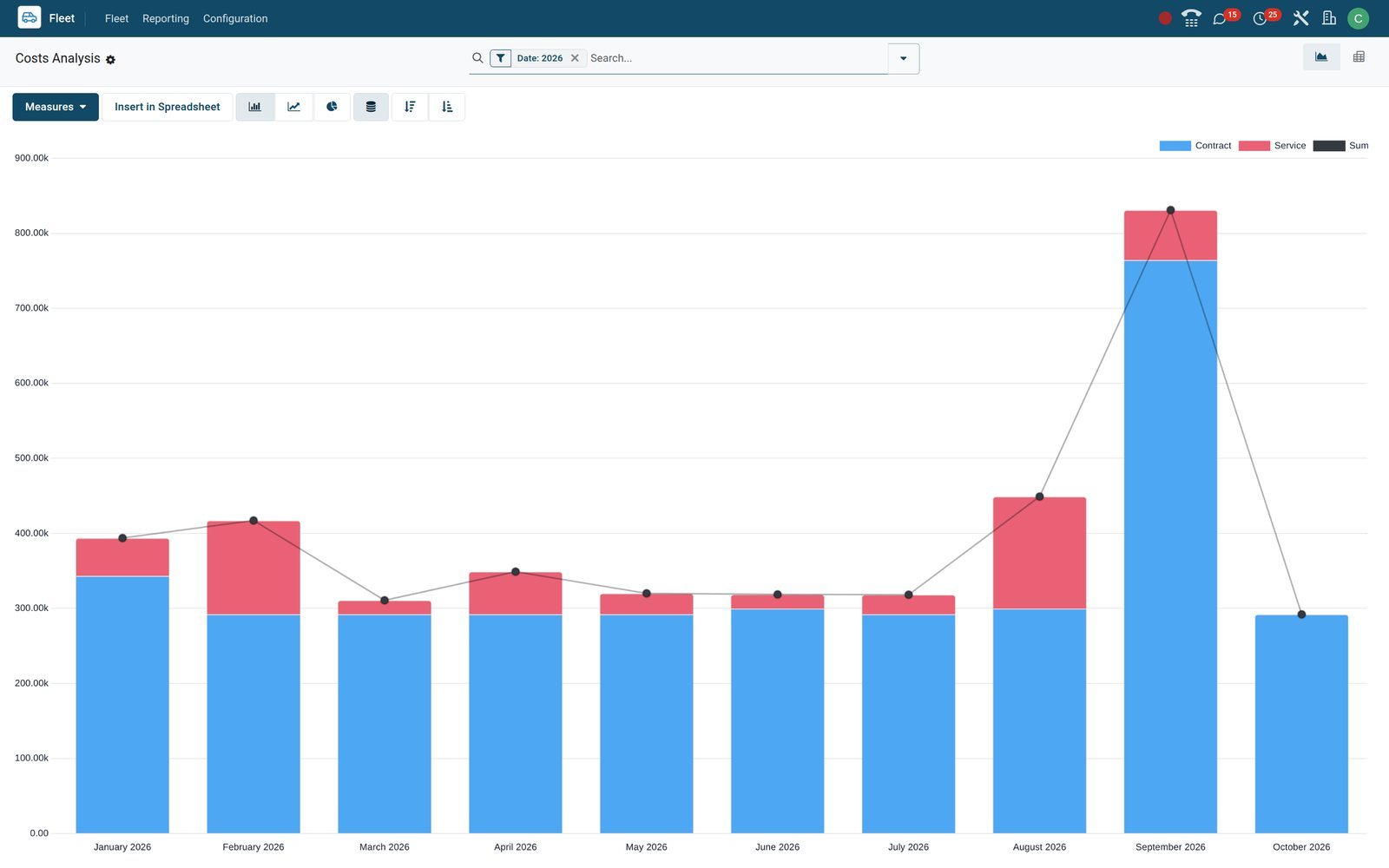Viewport: 1389px width, 868px height.
Task: Click the January 2026 axis label
Action: pos(122,847)
